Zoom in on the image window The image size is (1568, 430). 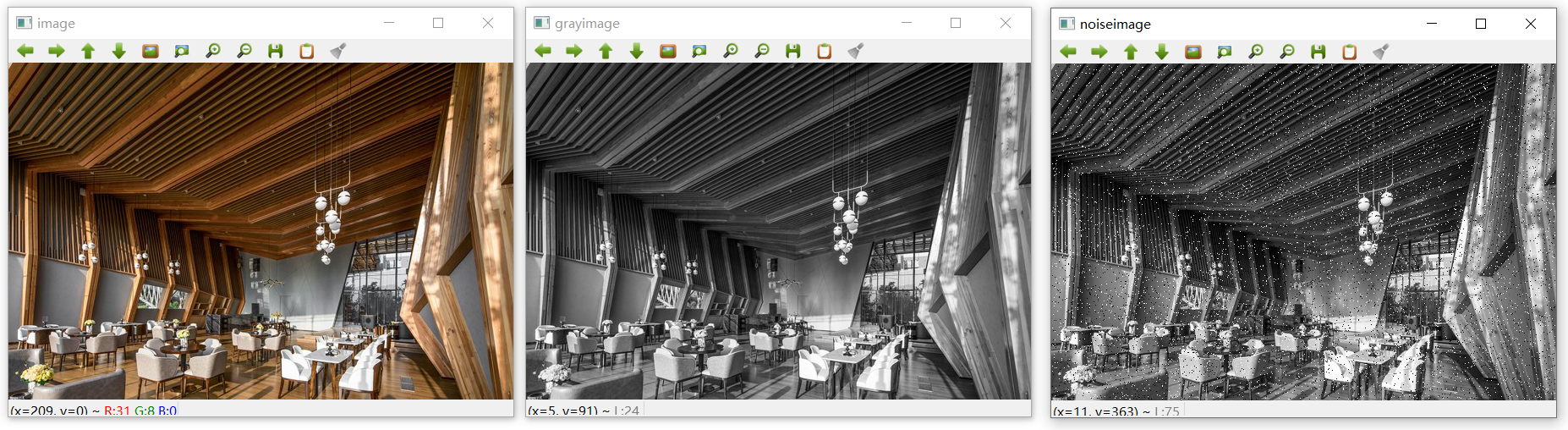(x=213, y=51)
